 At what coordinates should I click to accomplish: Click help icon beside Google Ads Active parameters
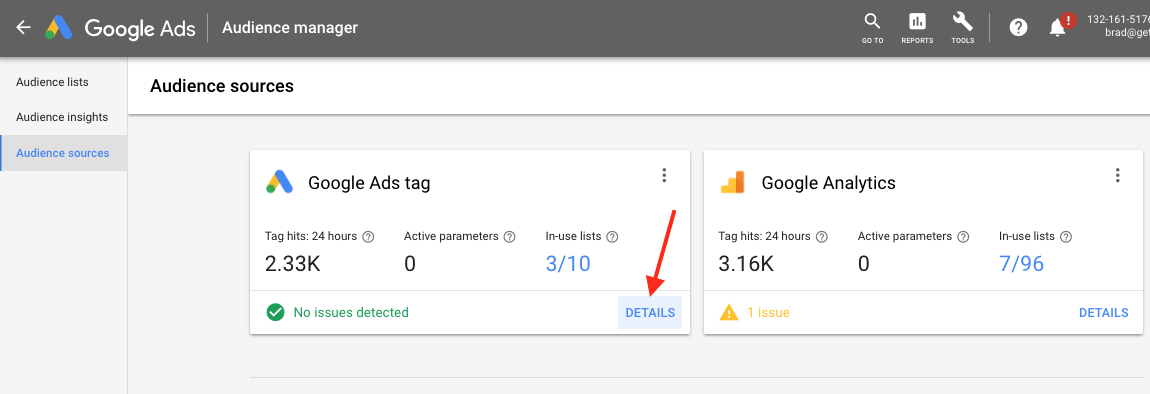coord(510,237)
